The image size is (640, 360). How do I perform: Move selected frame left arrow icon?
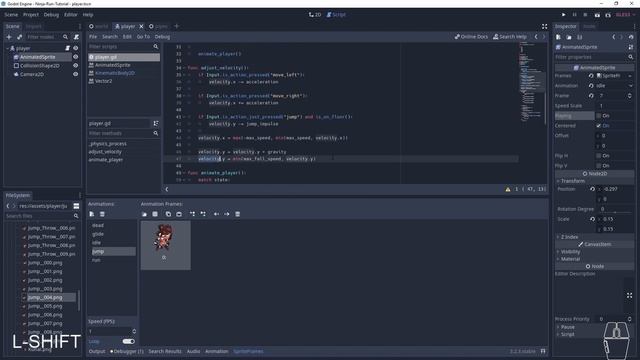point(216,214)
